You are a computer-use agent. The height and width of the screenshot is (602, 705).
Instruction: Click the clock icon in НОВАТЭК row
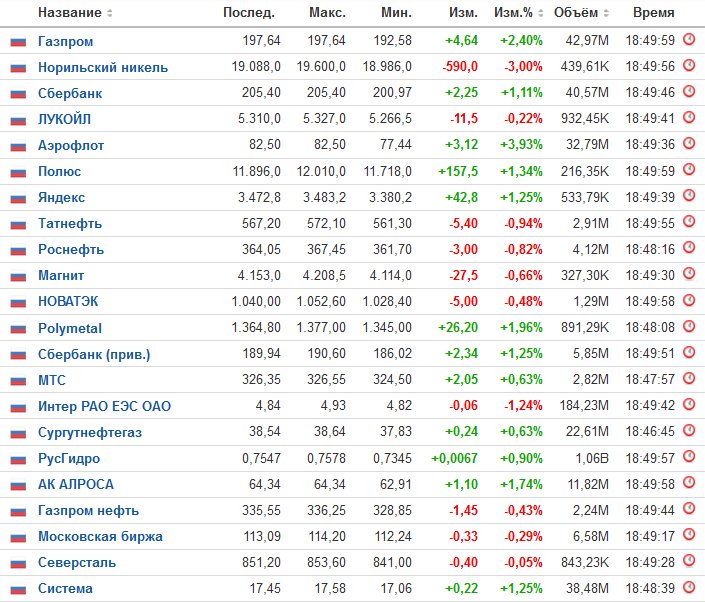click(689, 300)
